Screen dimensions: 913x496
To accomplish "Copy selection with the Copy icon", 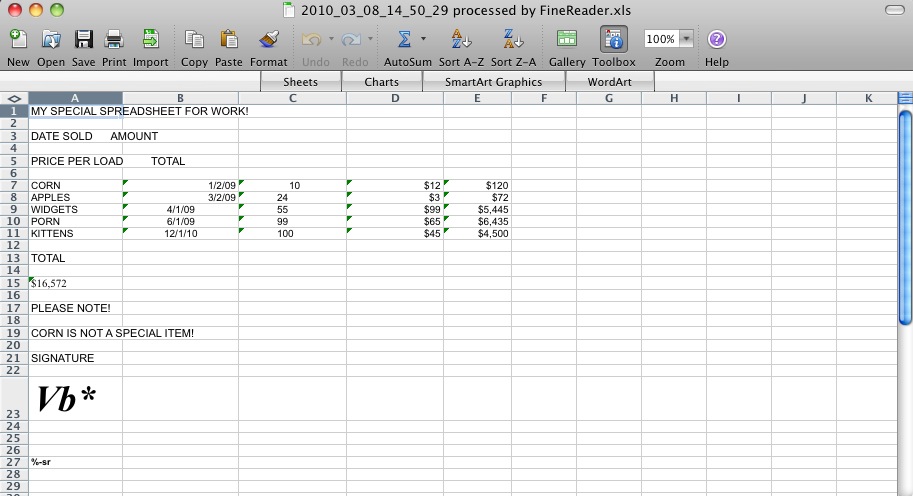I will (x=194, y=40).
